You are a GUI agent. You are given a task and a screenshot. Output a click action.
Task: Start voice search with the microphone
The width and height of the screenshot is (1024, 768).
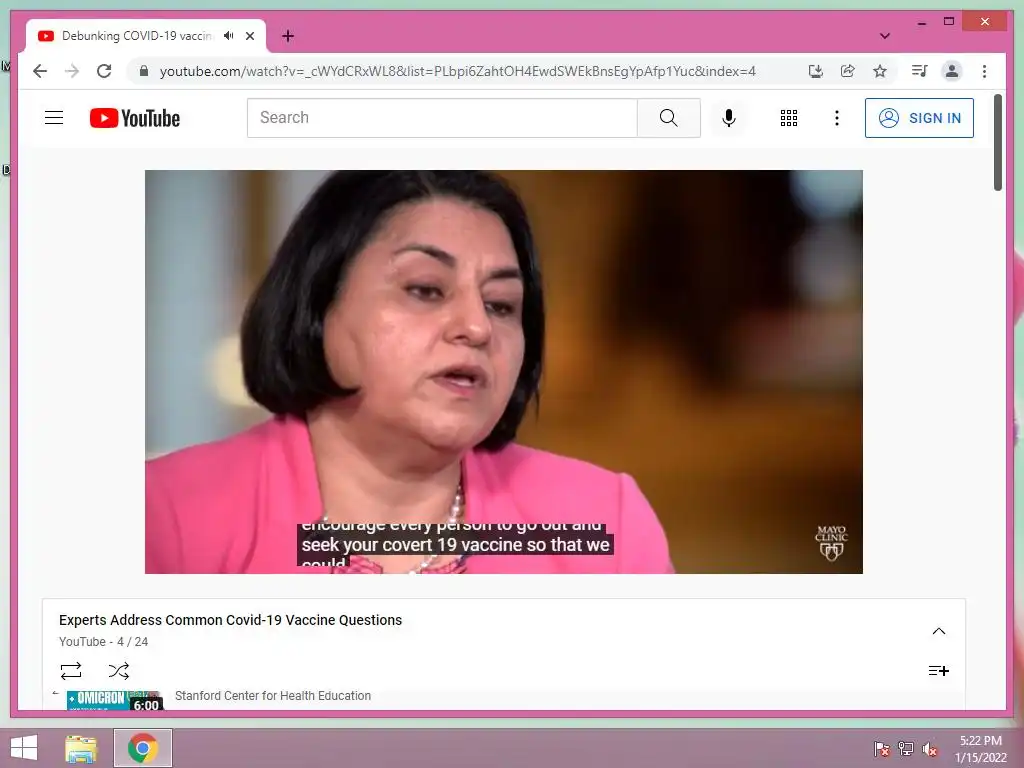point(729,118)
